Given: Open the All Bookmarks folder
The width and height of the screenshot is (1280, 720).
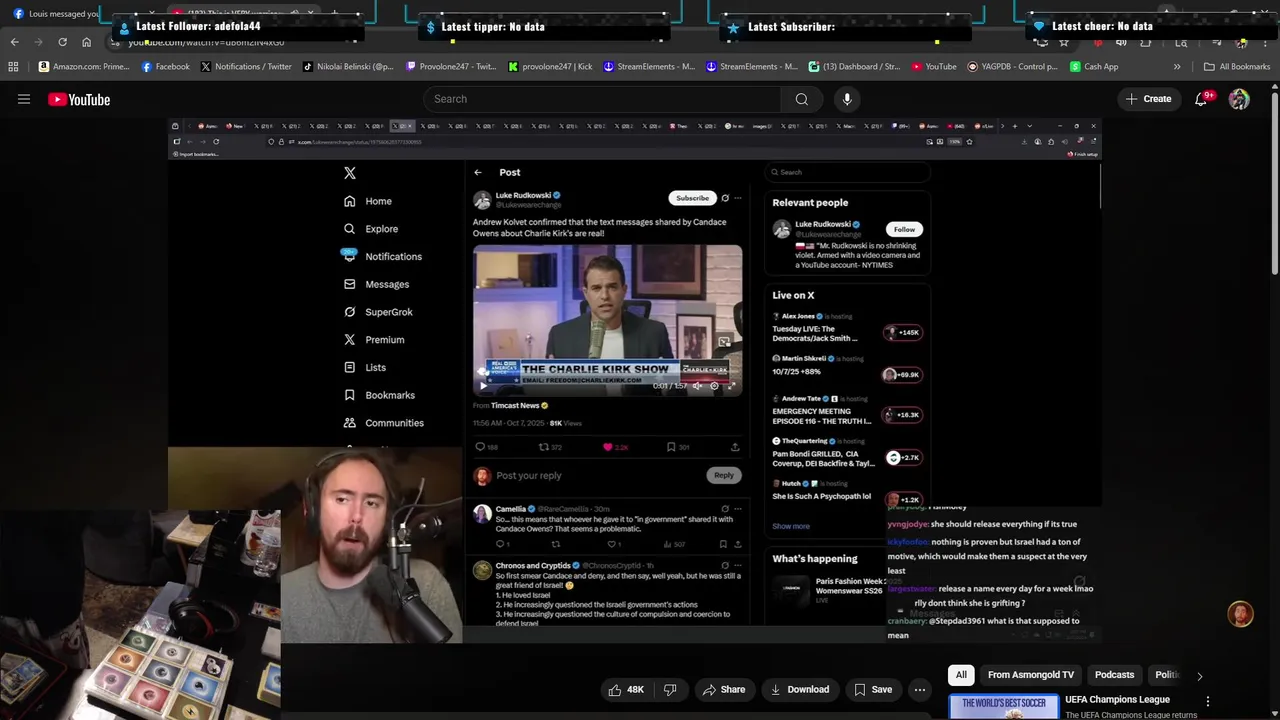Looking at the screenshot, I should click(x=1237, y=67).
